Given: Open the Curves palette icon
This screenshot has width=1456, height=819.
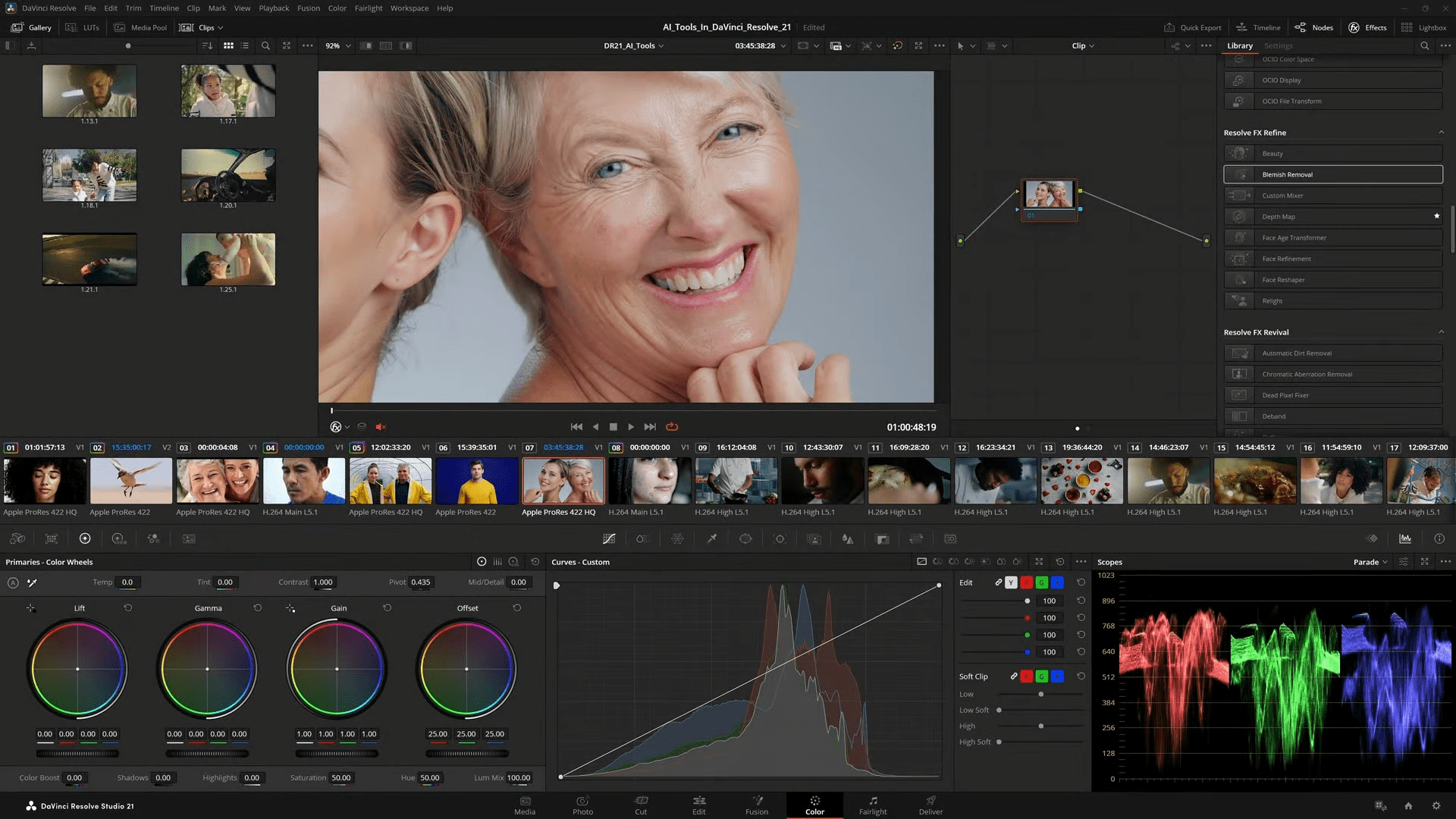Looking at the screenshot, I should click(x=608, y=539).
